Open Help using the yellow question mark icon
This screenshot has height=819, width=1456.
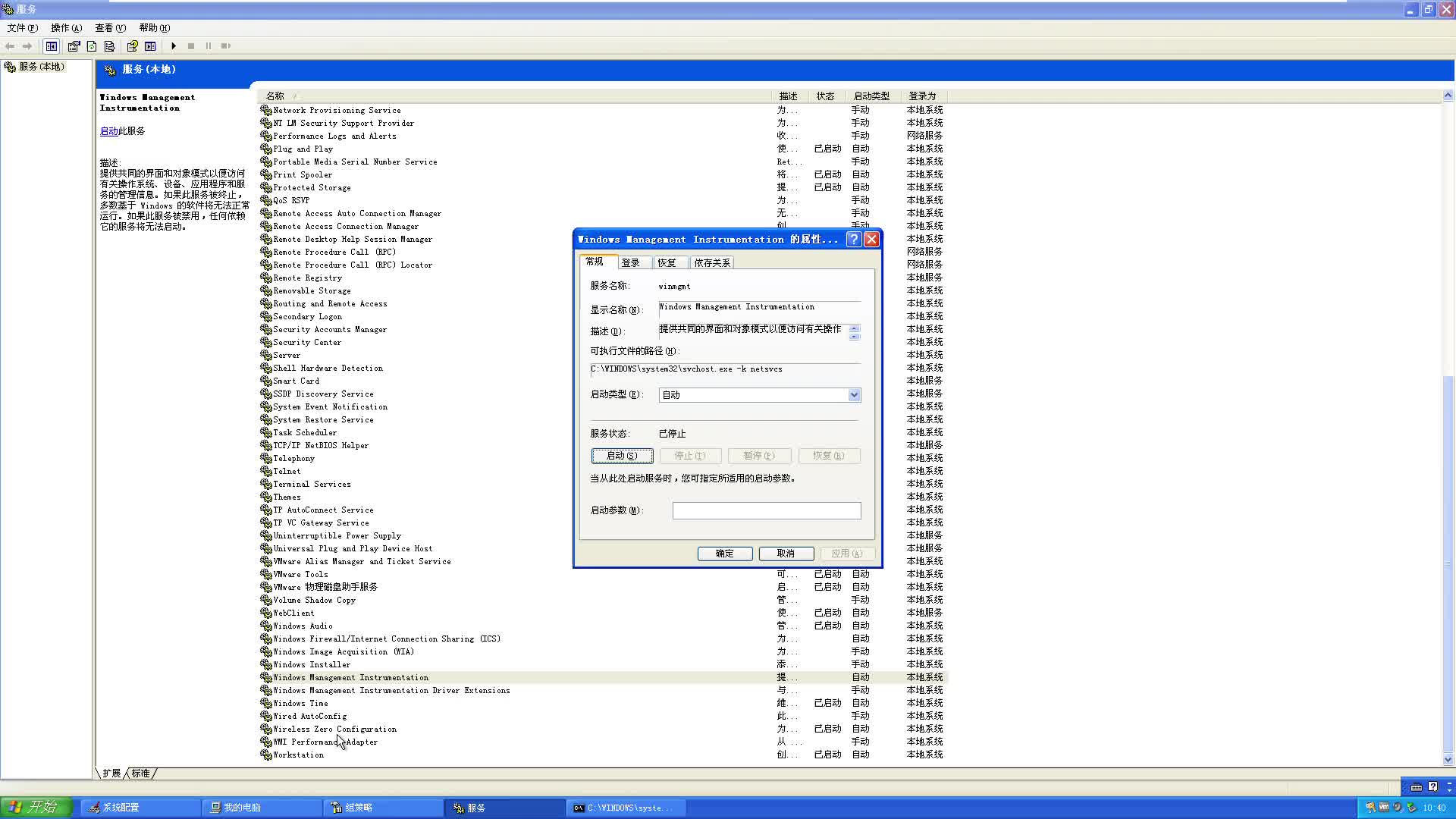tap(132, 46)
